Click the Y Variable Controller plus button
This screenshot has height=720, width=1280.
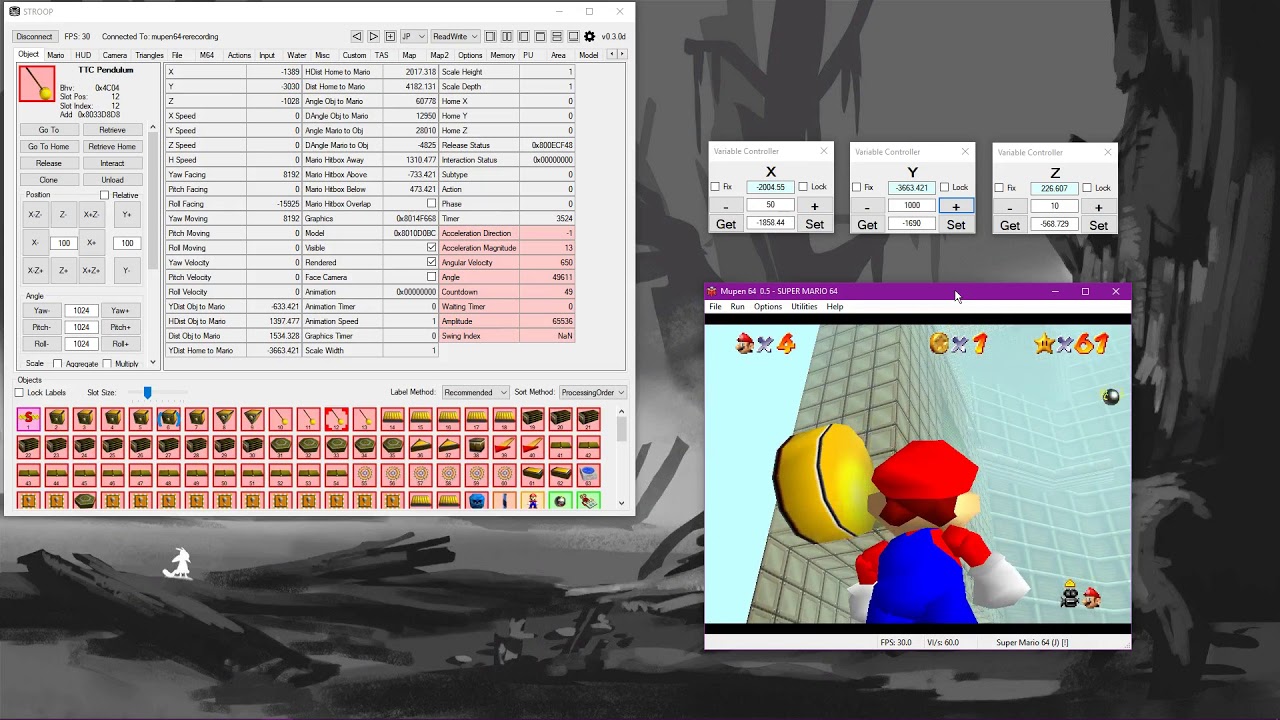[955, 206]
